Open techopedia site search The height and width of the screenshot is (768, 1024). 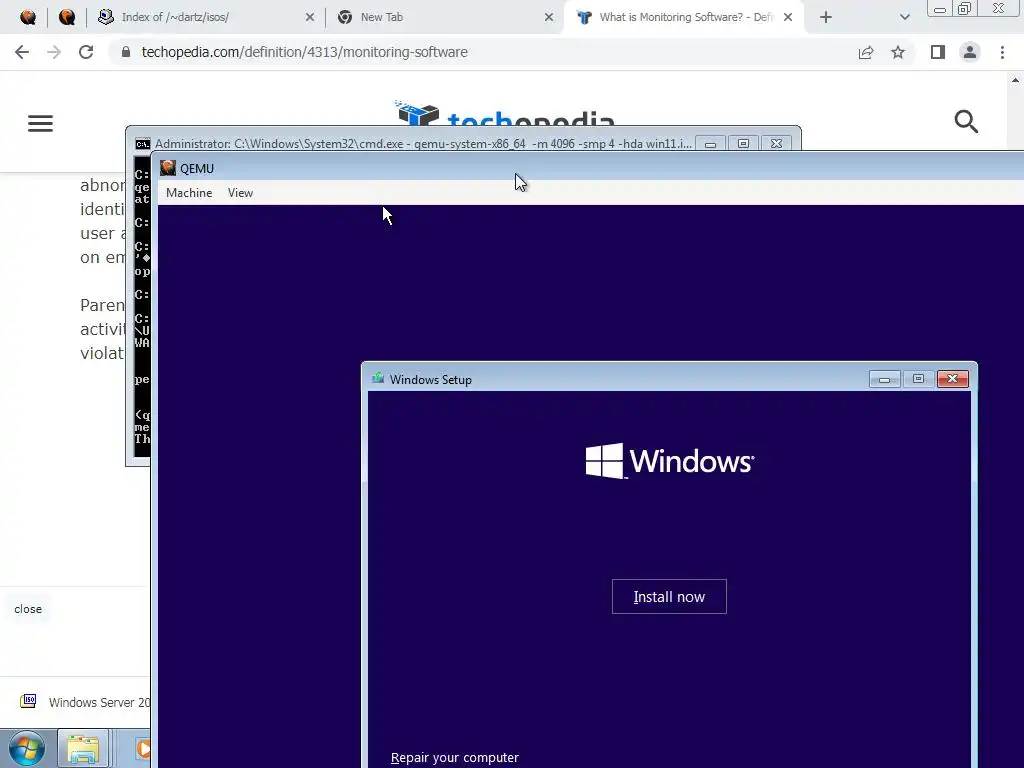966,121
